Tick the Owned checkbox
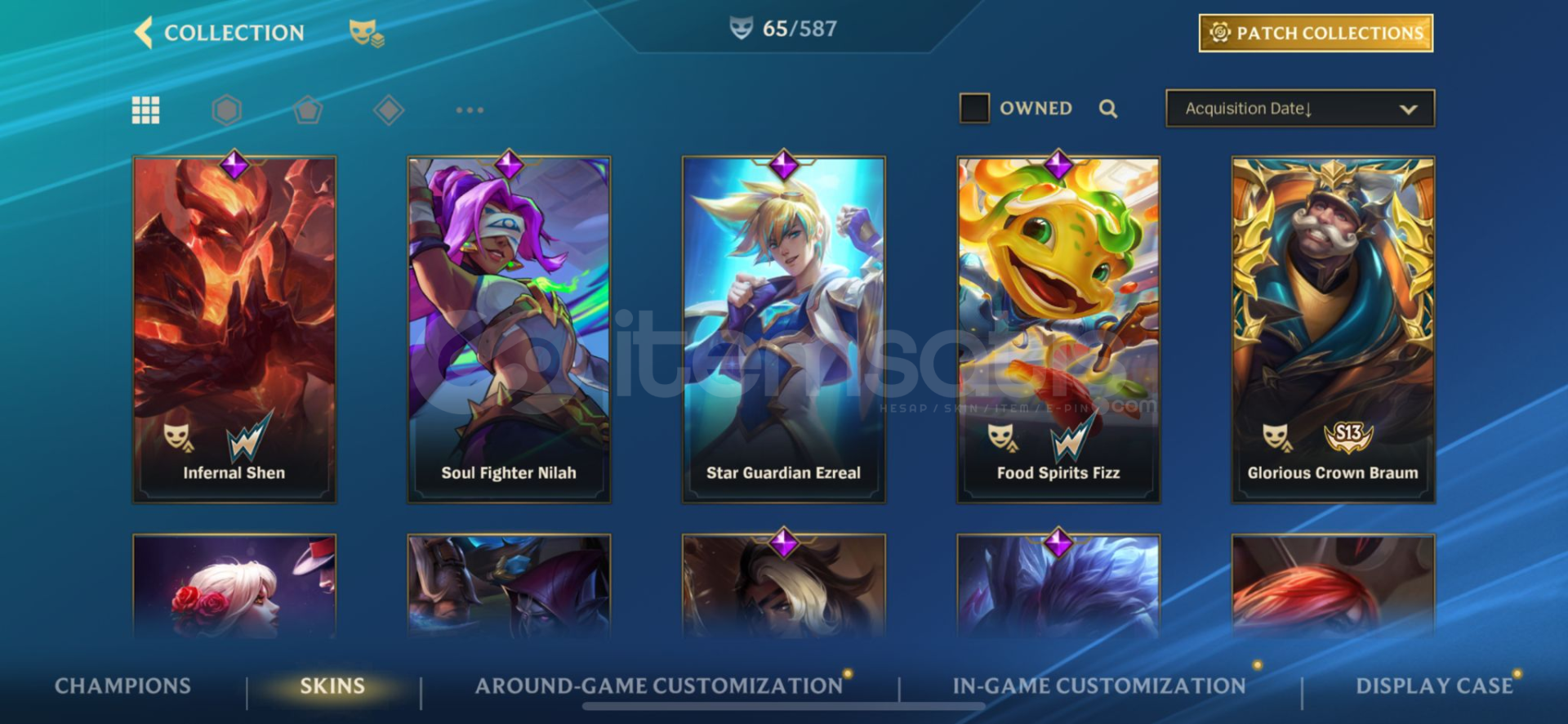Image resolution: width=1568 pixels, height=724 pixels. (x=974, y=108)
